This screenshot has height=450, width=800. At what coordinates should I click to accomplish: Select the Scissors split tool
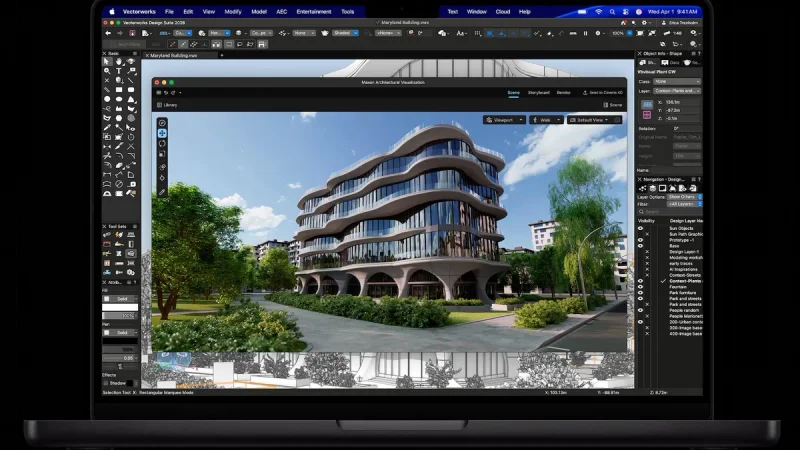(107, 156)
